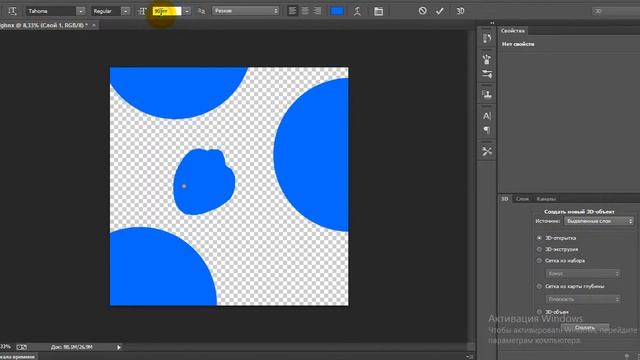Screen dimensions: 640x360
Task: Open the blue text color swatch
Action: coord(337,11)
